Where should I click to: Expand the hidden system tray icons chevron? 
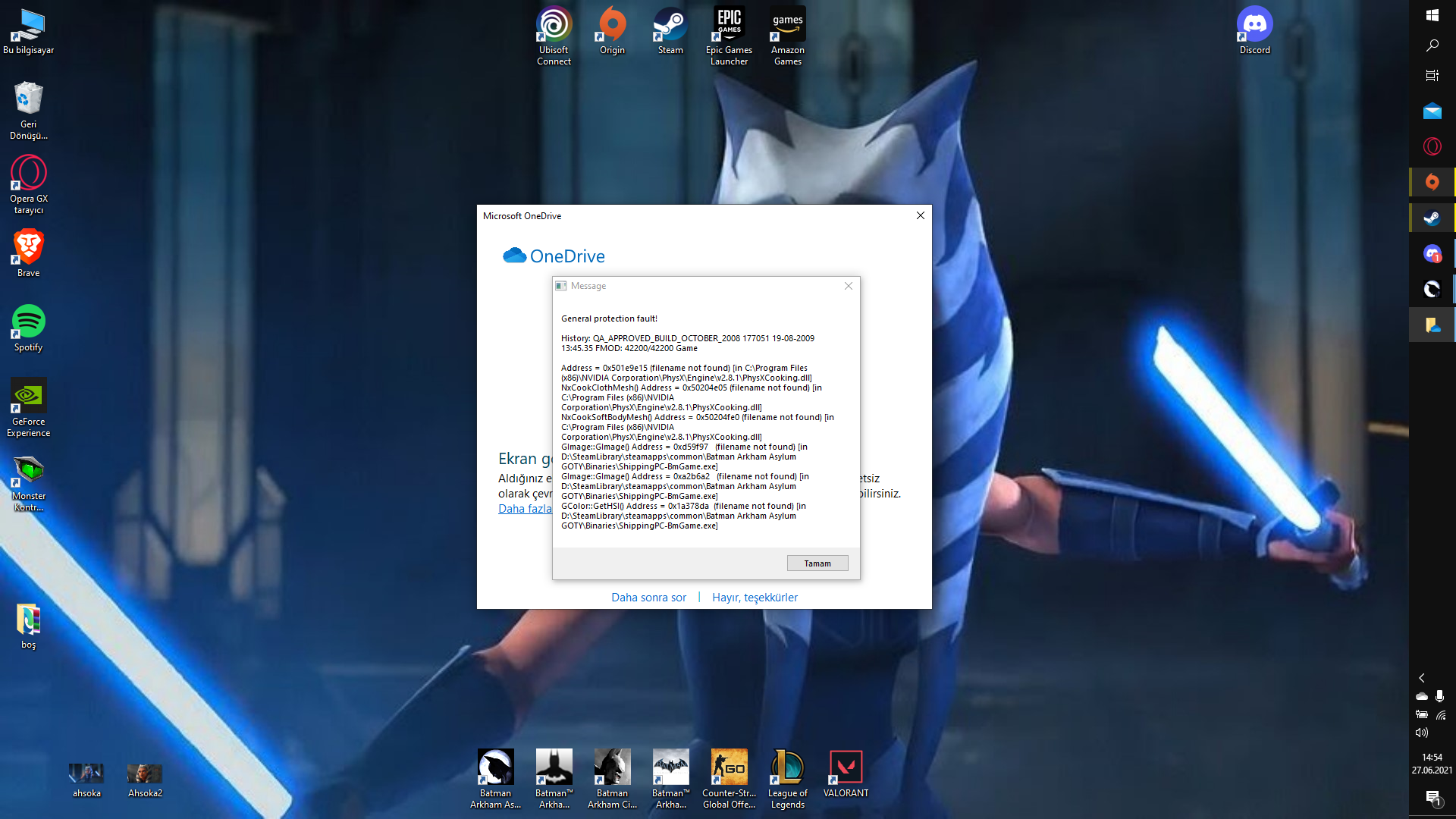pos(1422,678)
